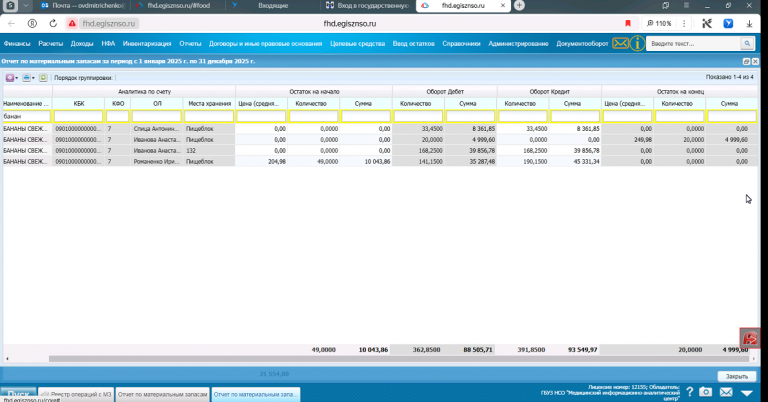Open the 110% zoom indicator

point(659,24)
